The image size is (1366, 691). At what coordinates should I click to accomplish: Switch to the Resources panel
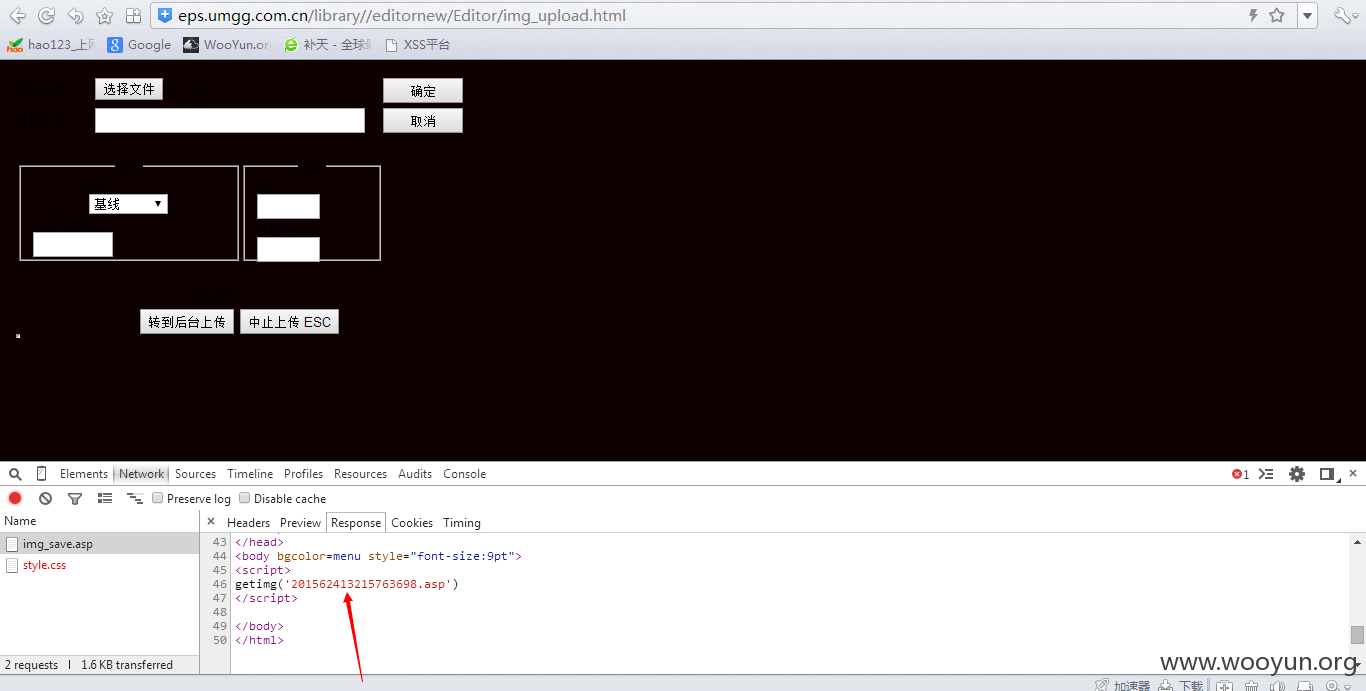(360, 474)
